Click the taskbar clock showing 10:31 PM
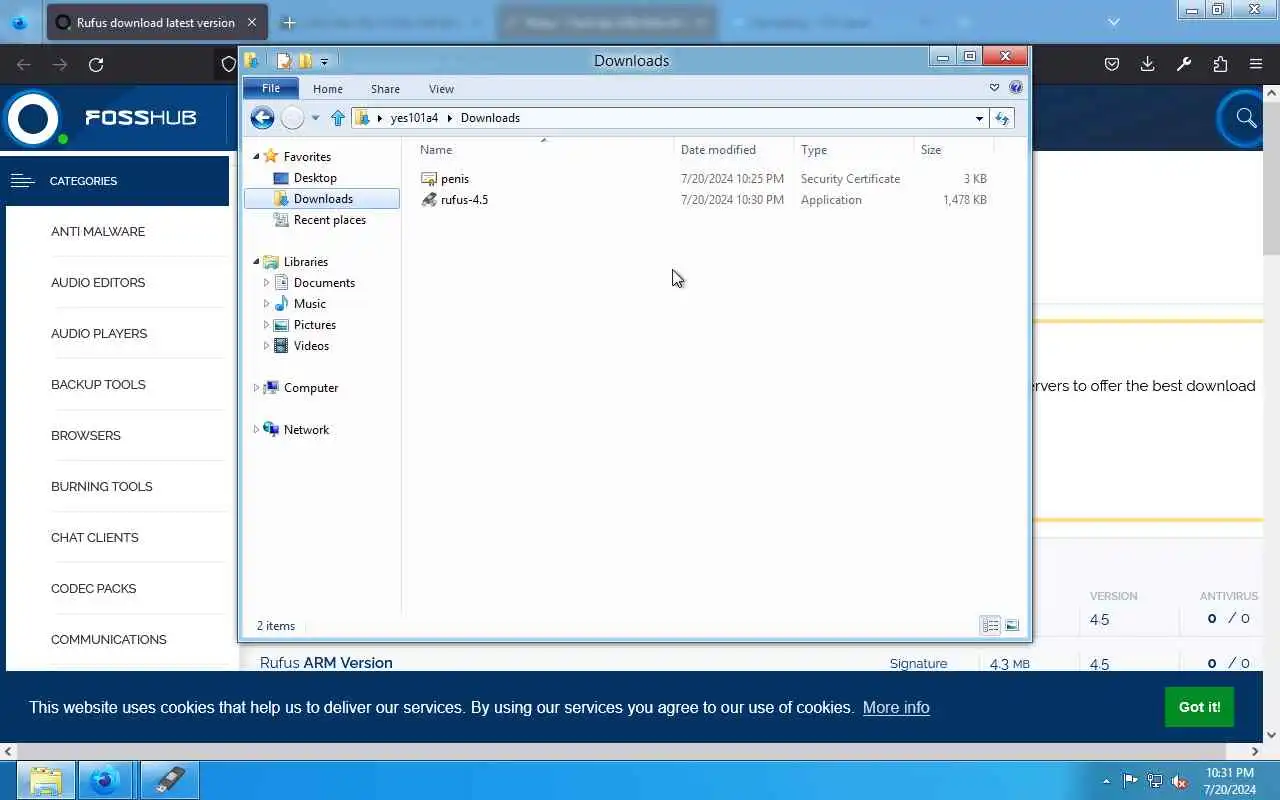This screenshot has height=800, width=1280. [x=1230, y=781]
